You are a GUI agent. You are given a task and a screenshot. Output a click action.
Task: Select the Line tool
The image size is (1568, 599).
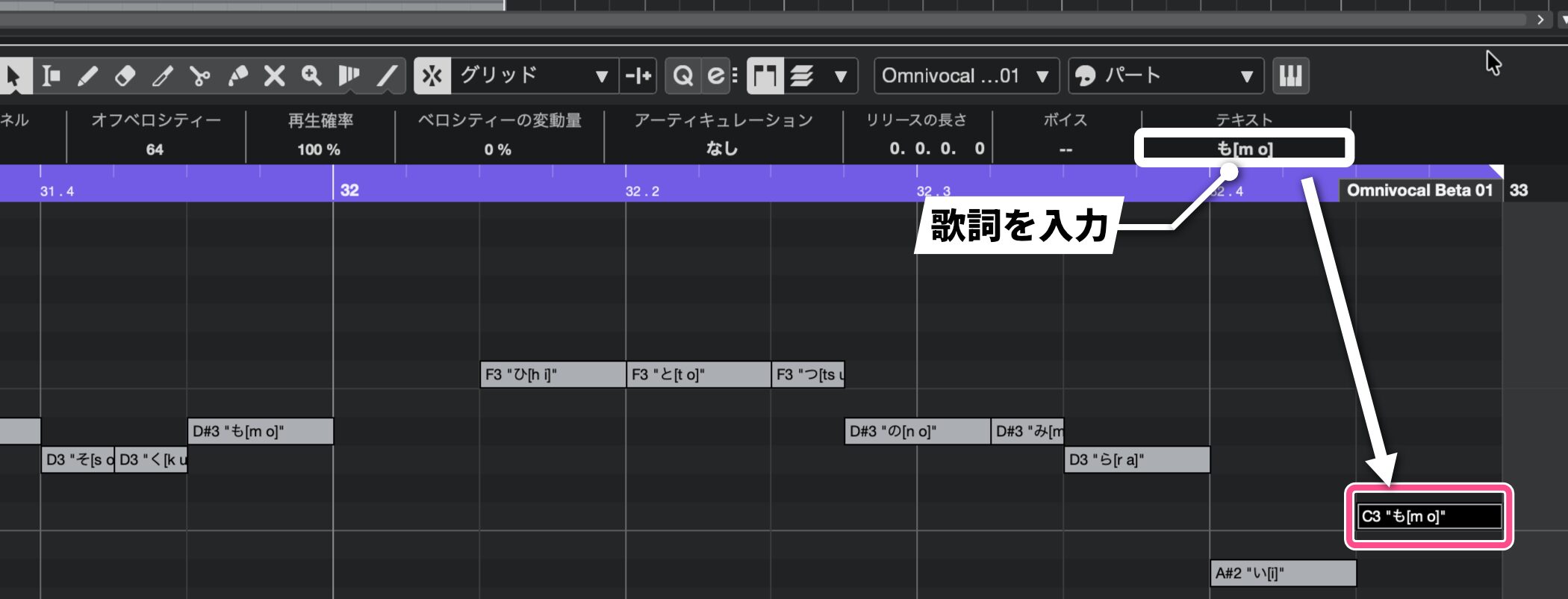[387, 76]
